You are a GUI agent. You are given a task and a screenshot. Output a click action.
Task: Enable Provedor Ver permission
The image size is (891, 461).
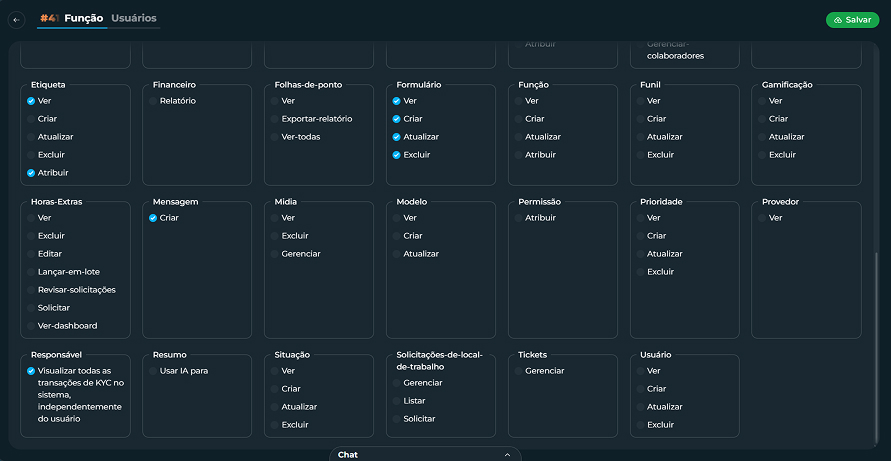click(x=762, y=218)
